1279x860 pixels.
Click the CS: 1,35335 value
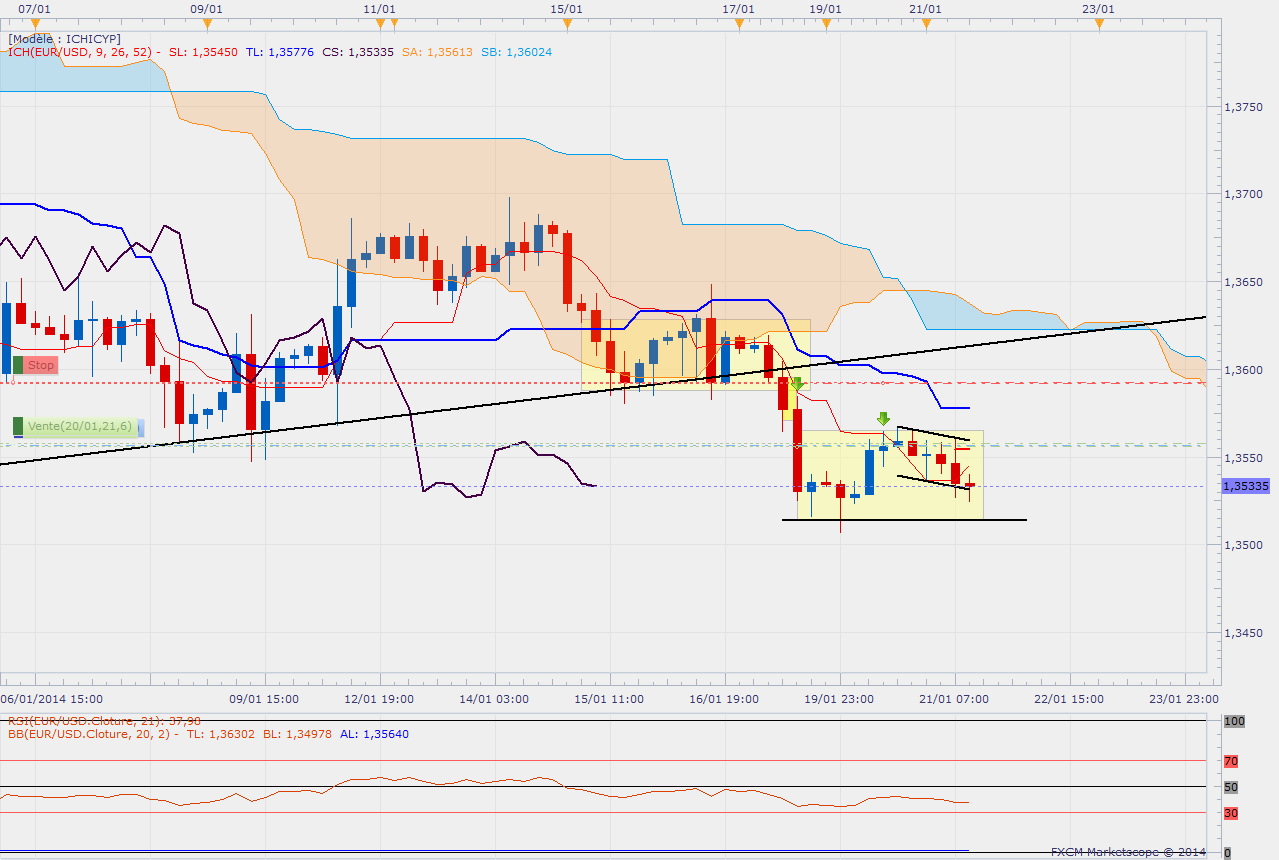coord(357,51)
